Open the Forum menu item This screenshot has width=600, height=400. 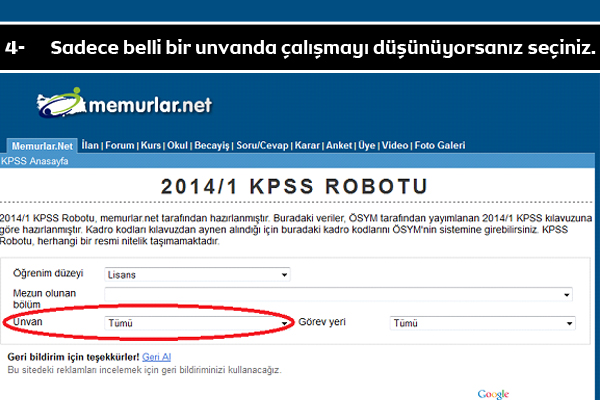pos(120,145)
